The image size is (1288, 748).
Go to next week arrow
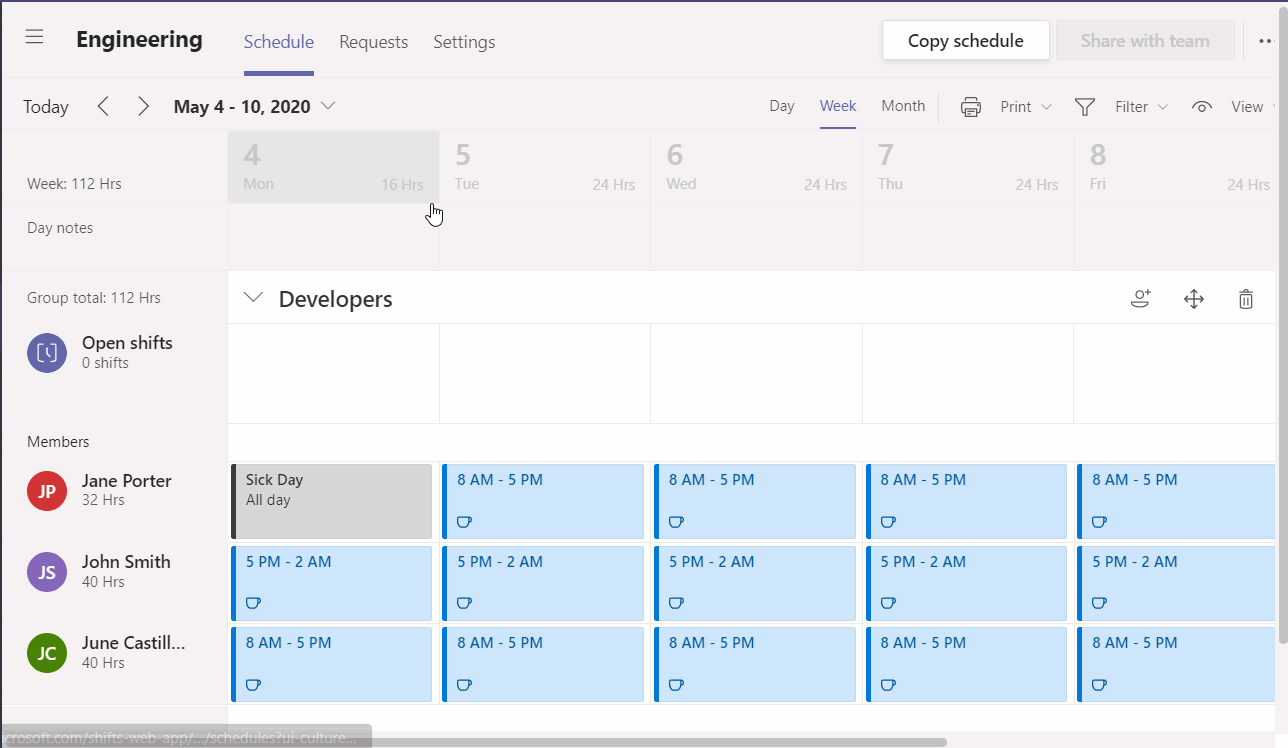143,106
